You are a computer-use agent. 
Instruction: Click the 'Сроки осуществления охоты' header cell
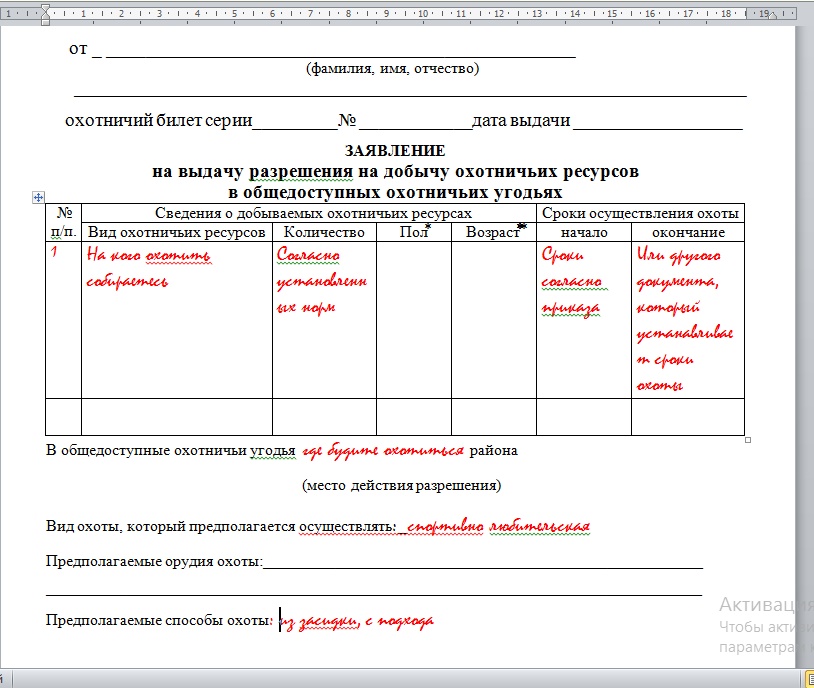pyautogui.click(x=640, y=213)
